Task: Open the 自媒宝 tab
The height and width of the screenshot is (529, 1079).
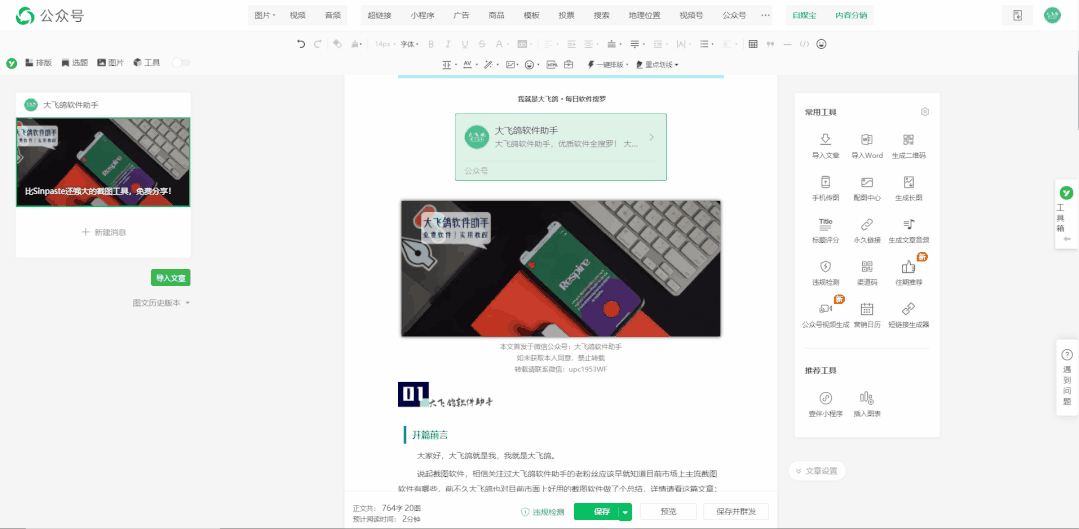Action: 804,15
